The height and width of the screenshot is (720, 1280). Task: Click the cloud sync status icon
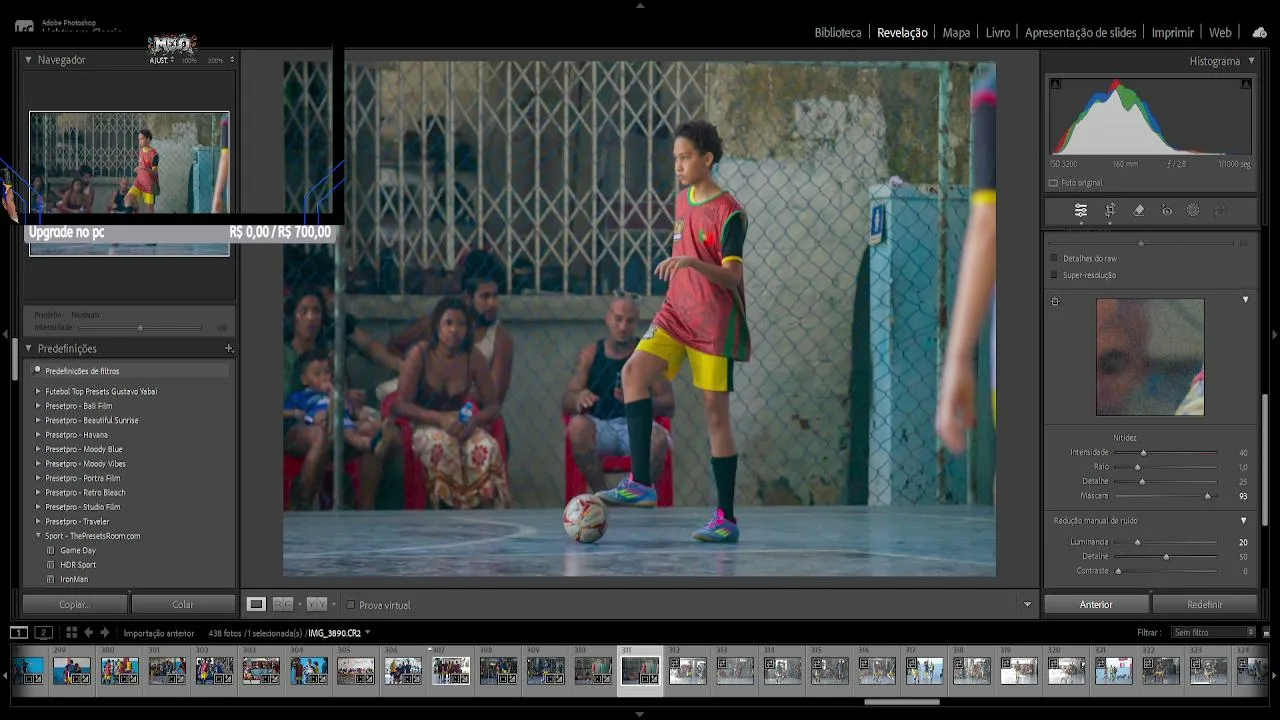point(1259,32)
